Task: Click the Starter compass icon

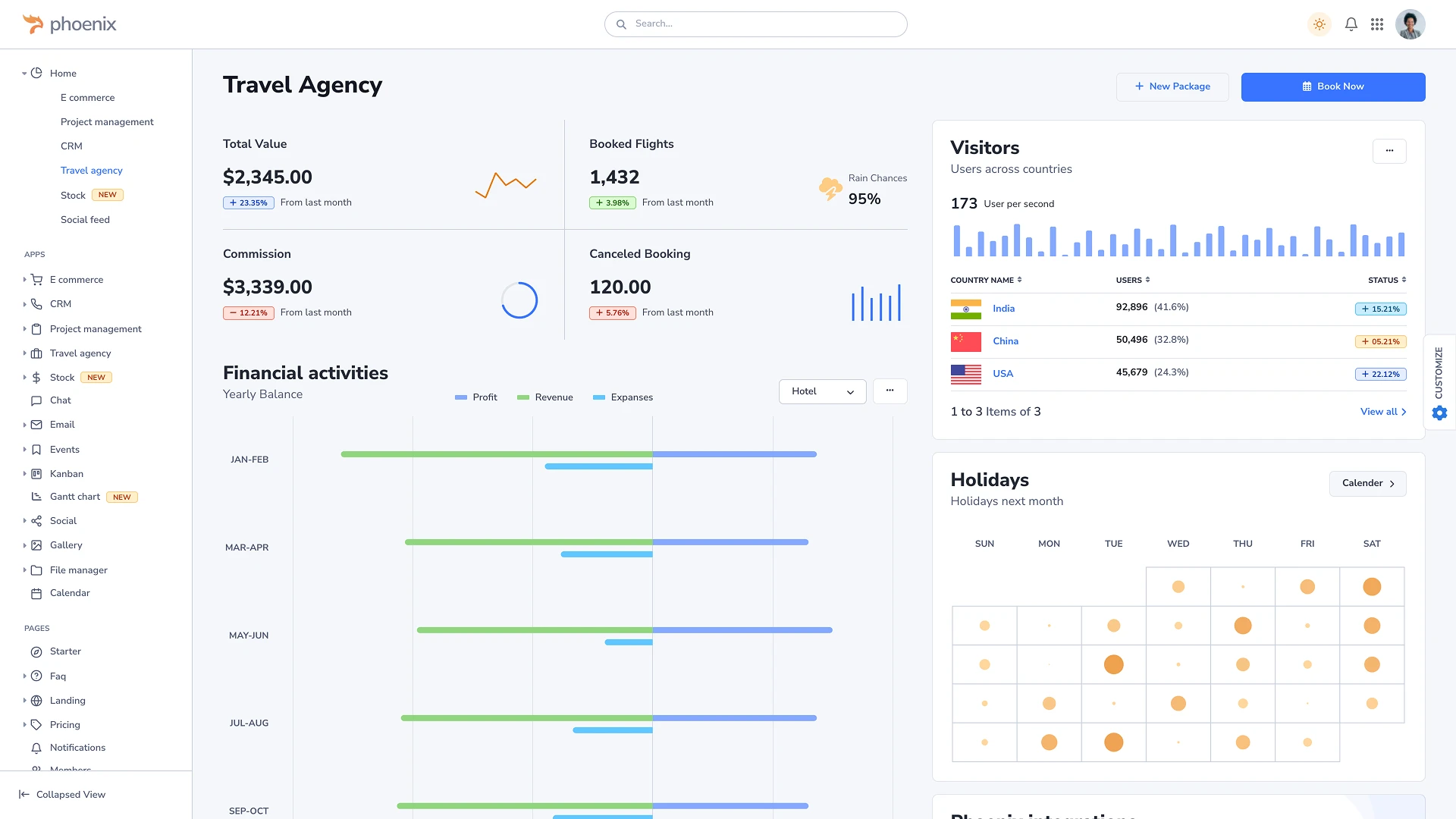Action: click(x=36, y=652)
